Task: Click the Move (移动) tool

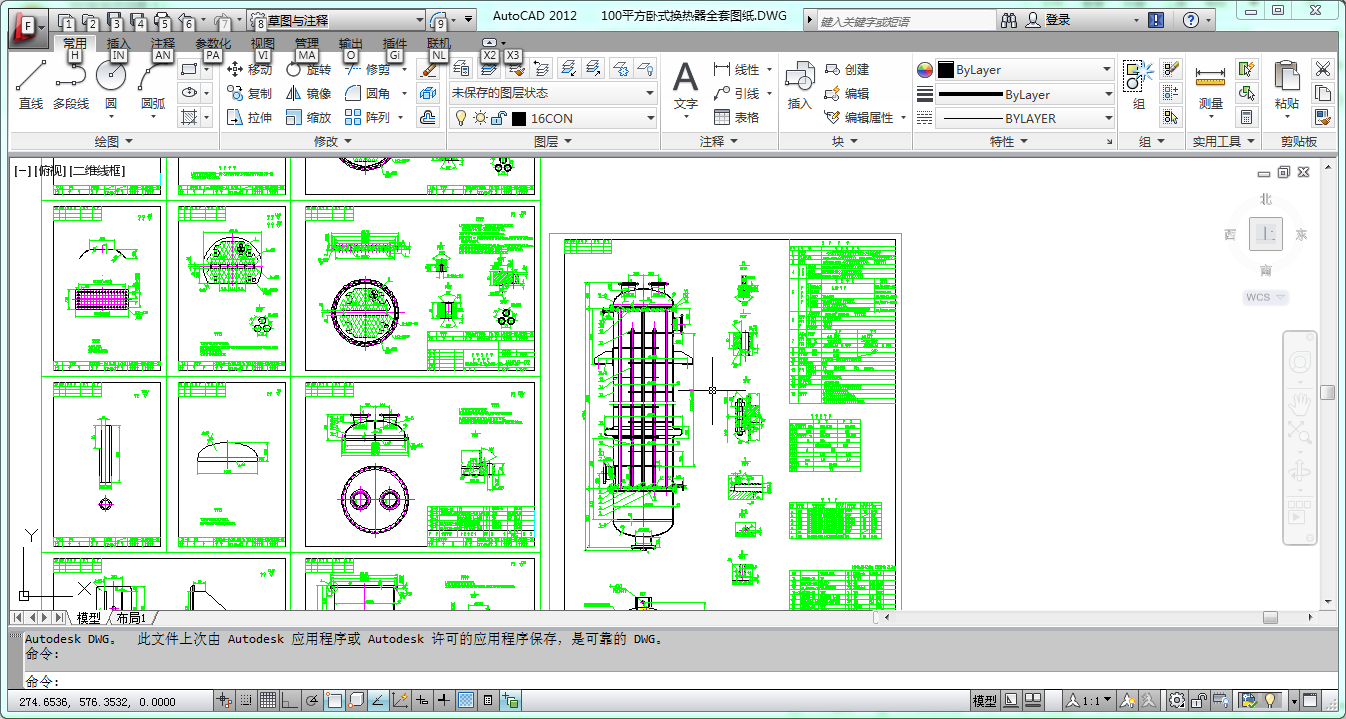Action: point(249,70)
